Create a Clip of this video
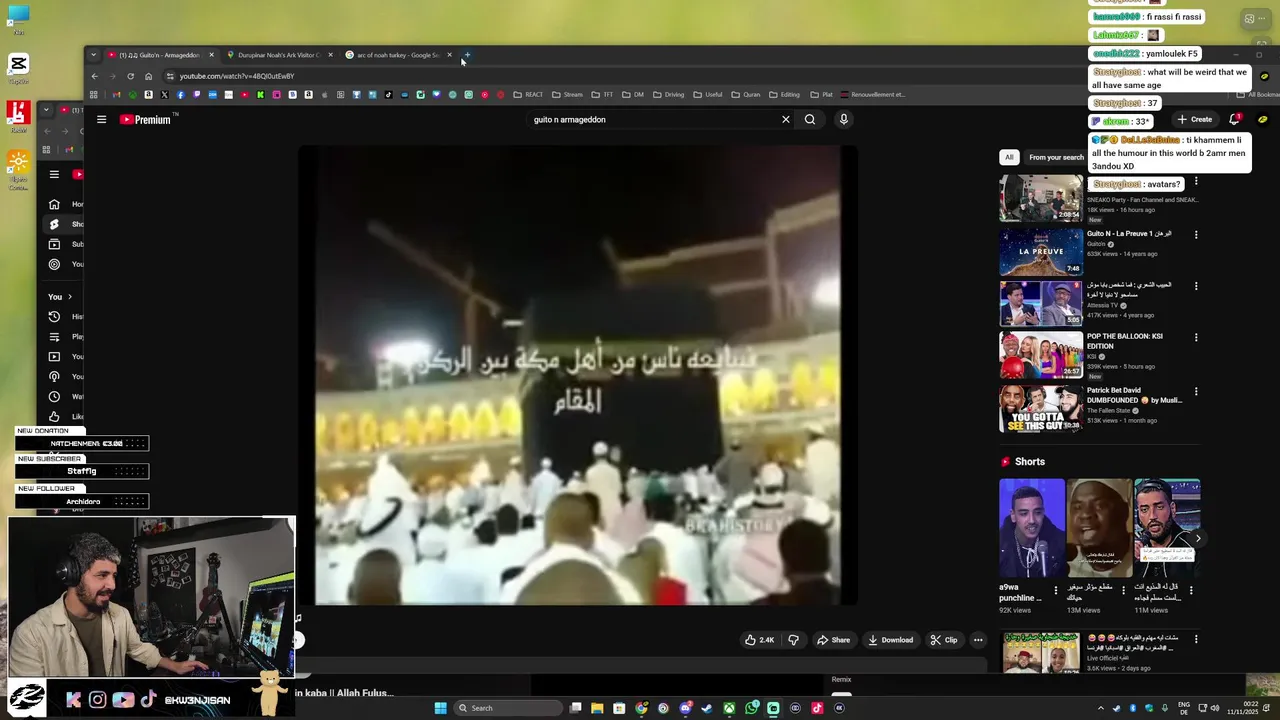 943,640
